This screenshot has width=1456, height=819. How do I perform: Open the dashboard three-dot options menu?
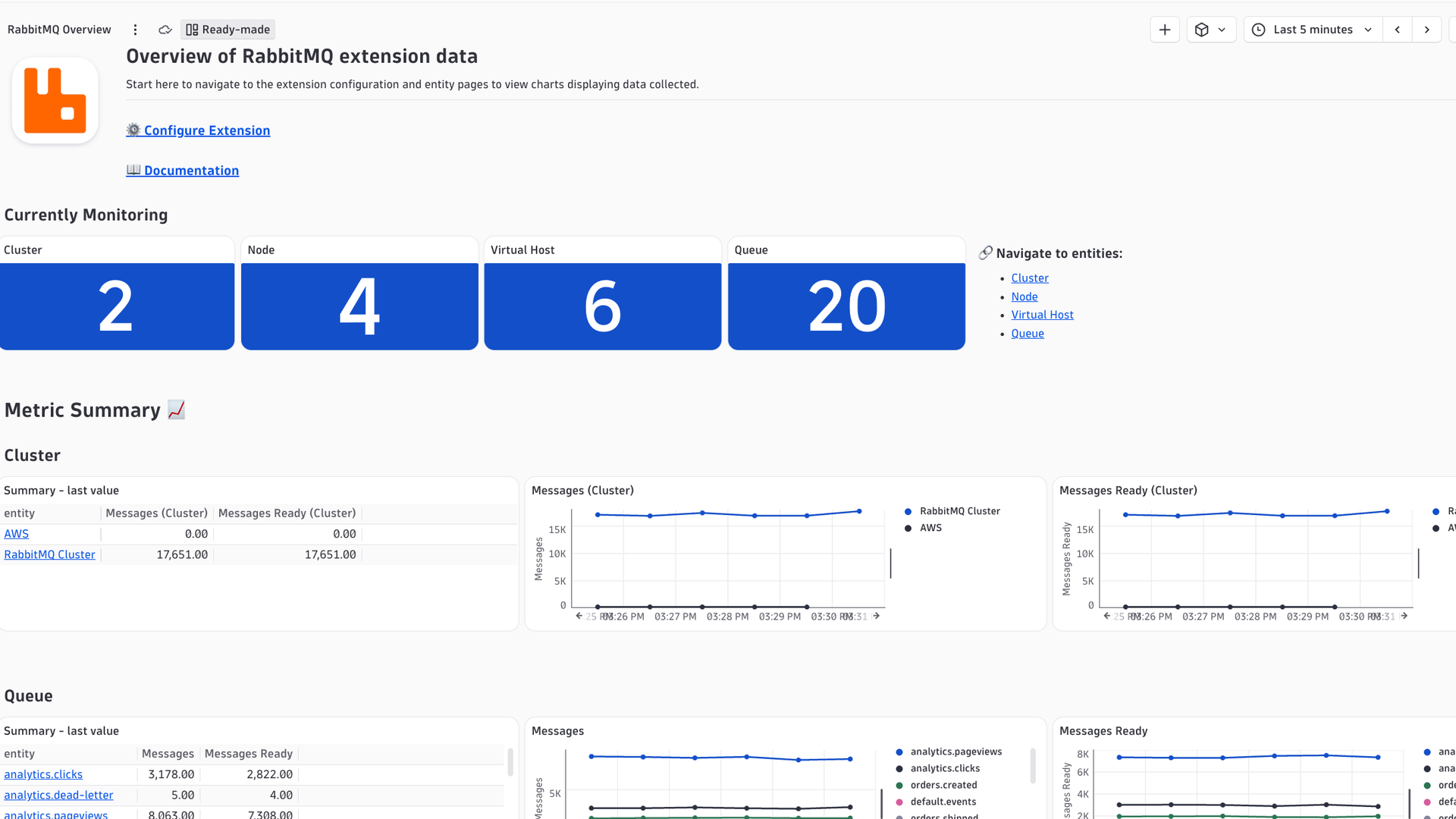click(135, 30)
